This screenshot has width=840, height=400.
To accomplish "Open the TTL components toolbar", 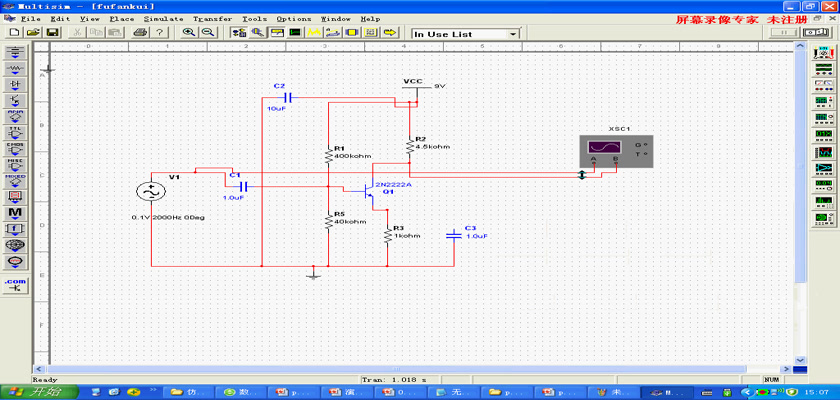I will (15, 133).
